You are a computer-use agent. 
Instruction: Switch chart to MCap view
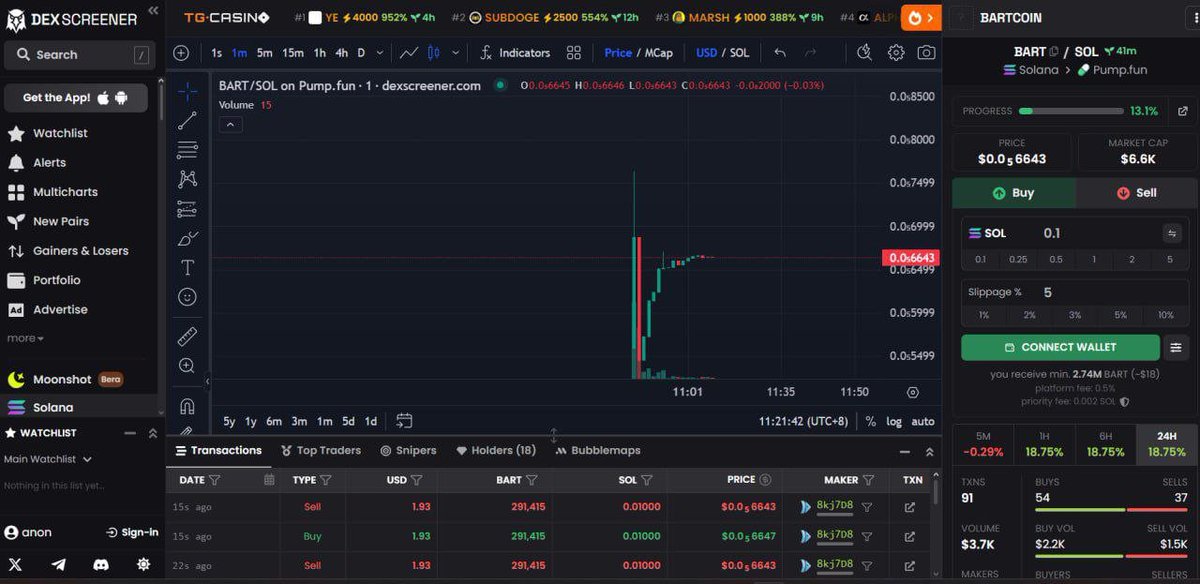point(658,52)
